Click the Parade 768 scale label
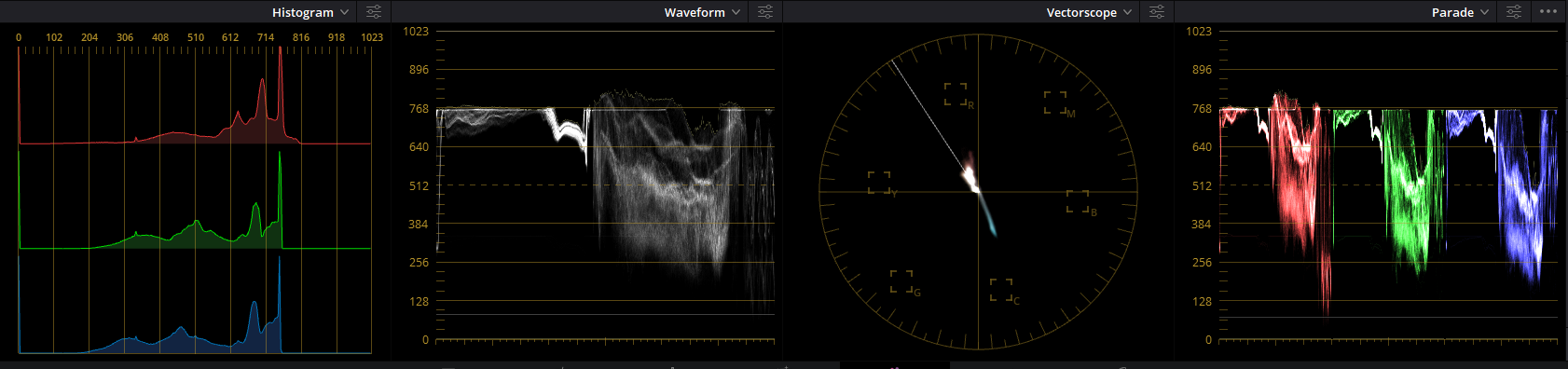This screenshot has height=369, width=1568. click(1202, 108)
